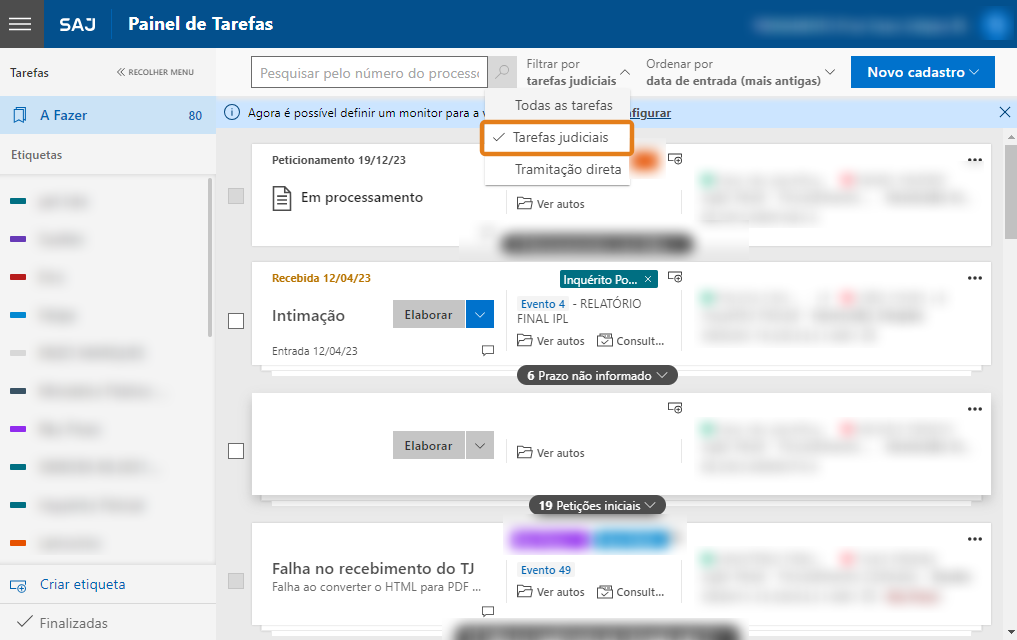
Task: Open the hamburger main menu
Action: (22, 24)
